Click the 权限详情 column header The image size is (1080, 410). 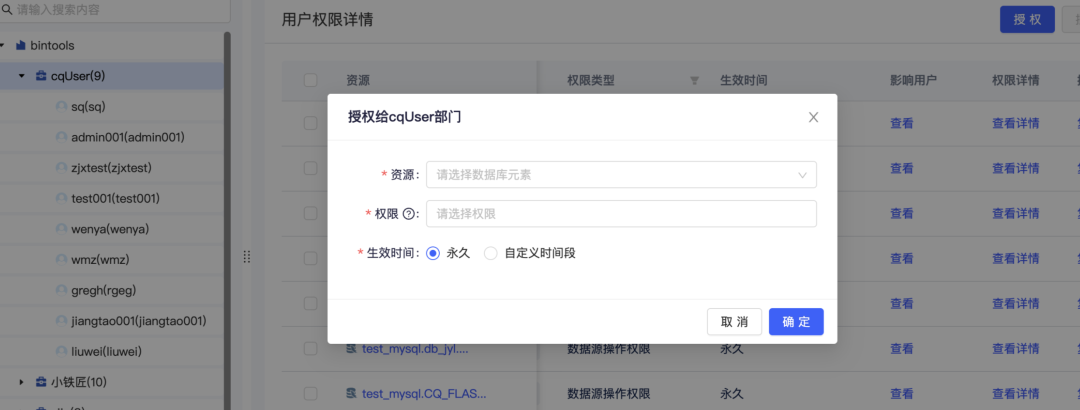(1015, 81)
